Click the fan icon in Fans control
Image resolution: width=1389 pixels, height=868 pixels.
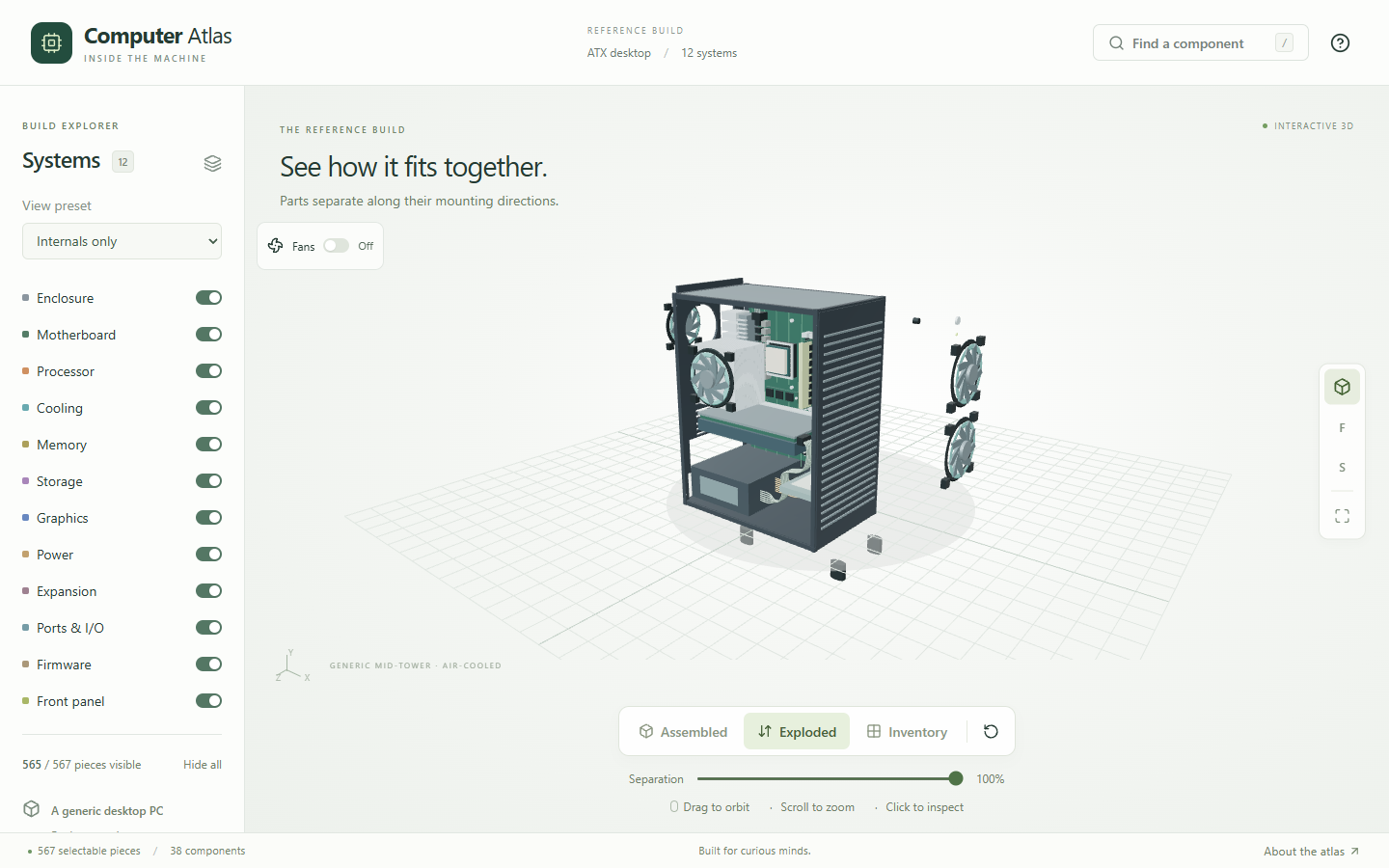276,246
